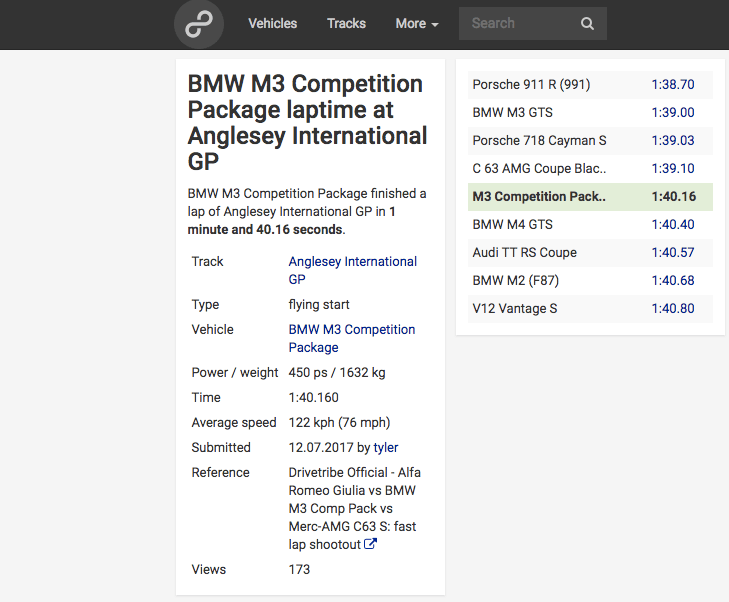Click the C 63 AMG Coupe Blac.. row name

coord(539,168)
